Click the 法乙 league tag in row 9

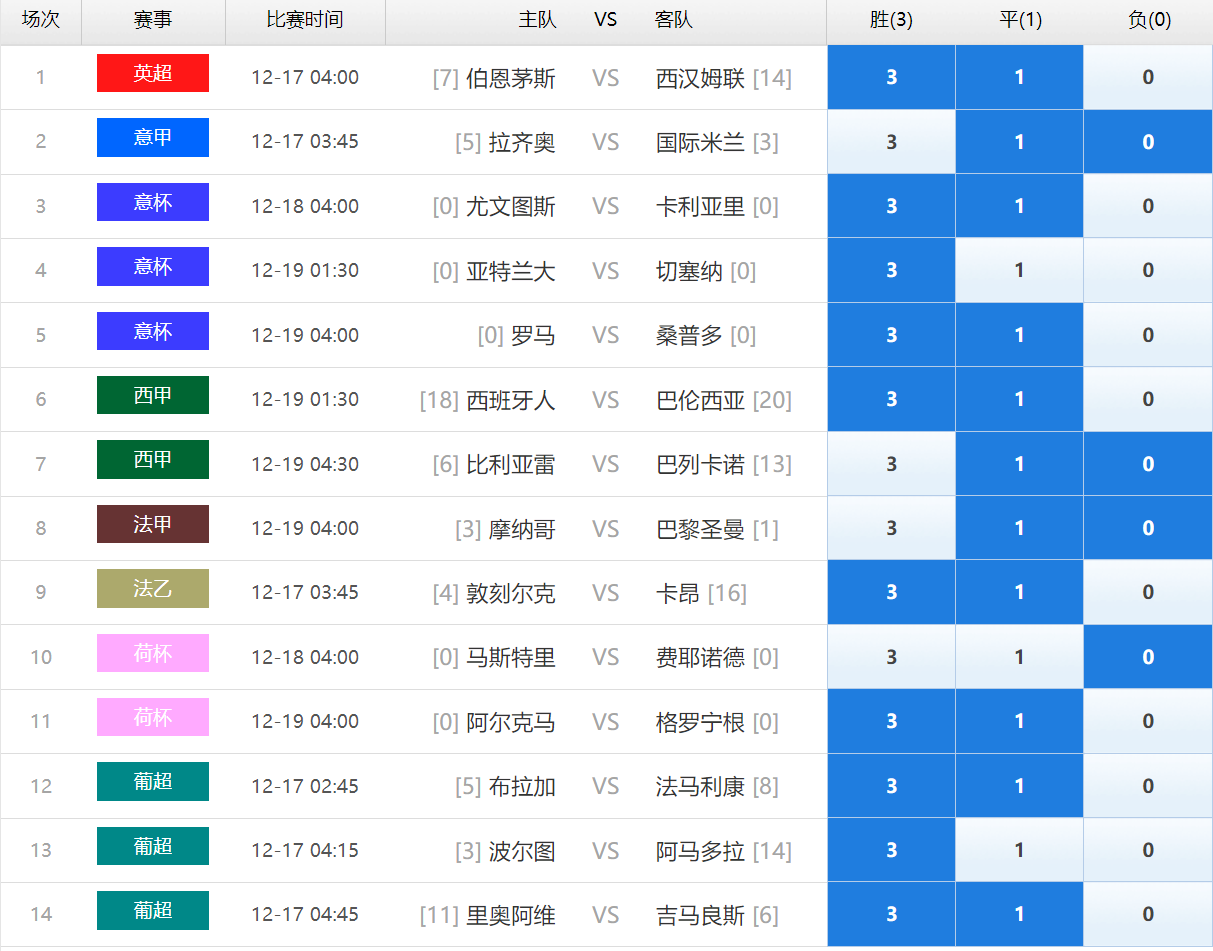click(x=153, y=588)
